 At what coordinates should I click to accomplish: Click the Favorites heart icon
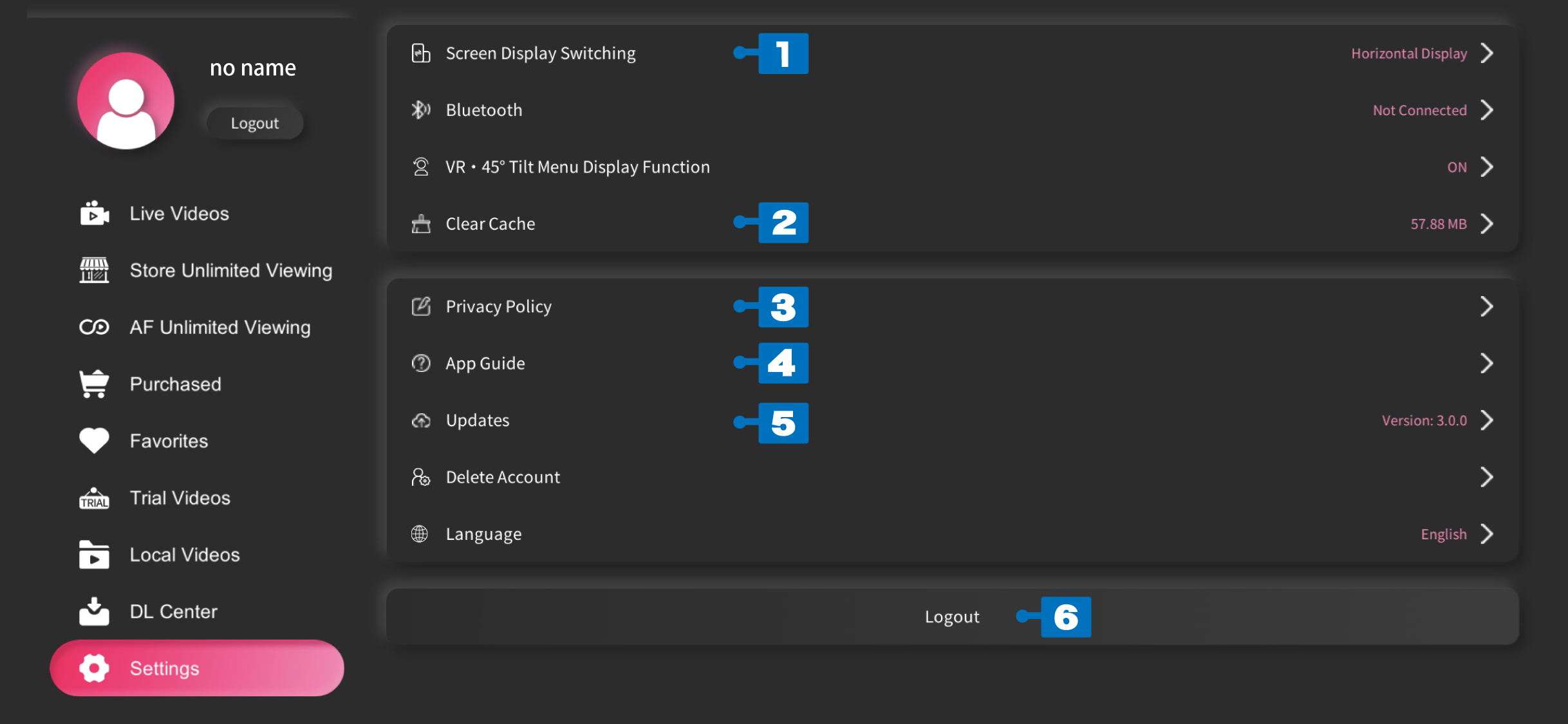(x=94, y=441)
